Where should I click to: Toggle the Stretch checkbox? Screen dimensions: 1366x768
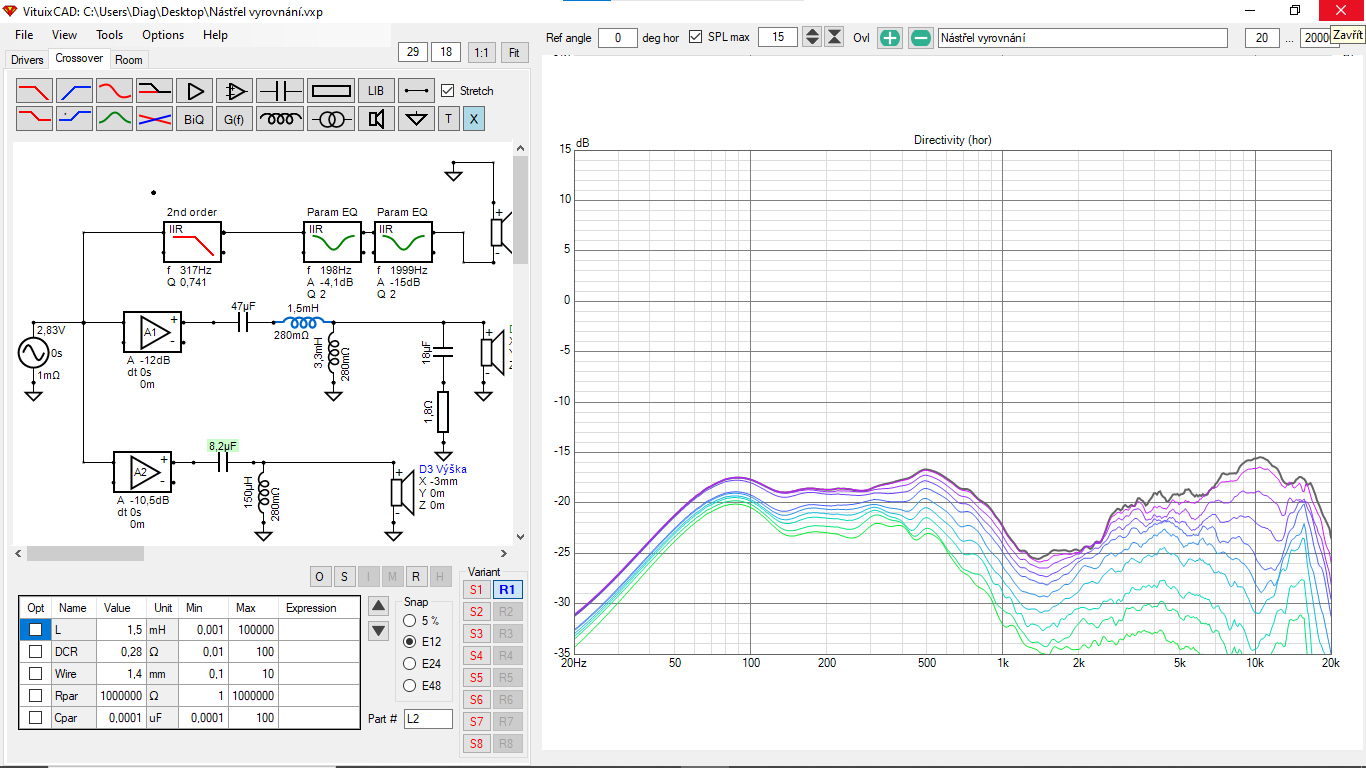pyautogui.click(x=448, y=91)
